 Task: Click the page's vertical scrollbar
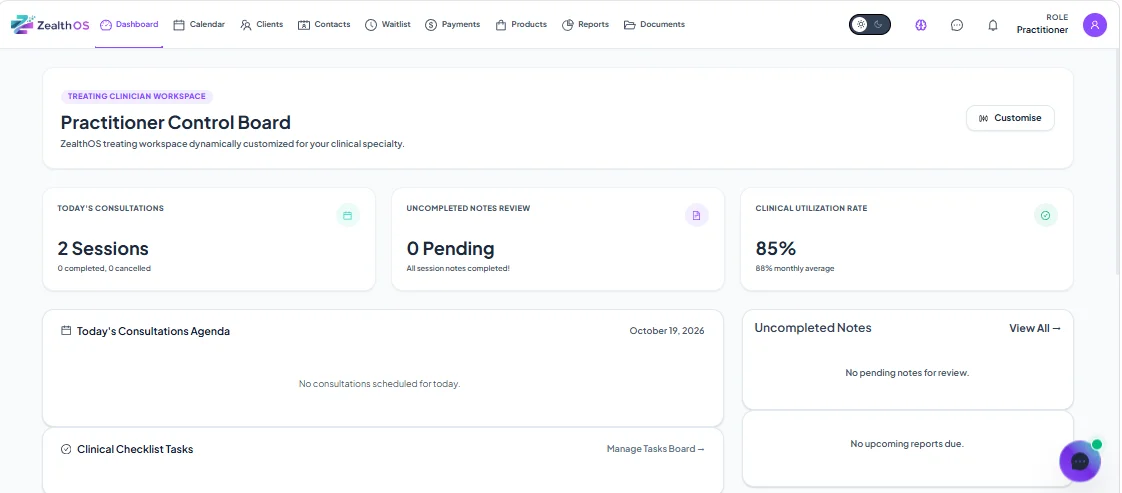[1118, 162]
